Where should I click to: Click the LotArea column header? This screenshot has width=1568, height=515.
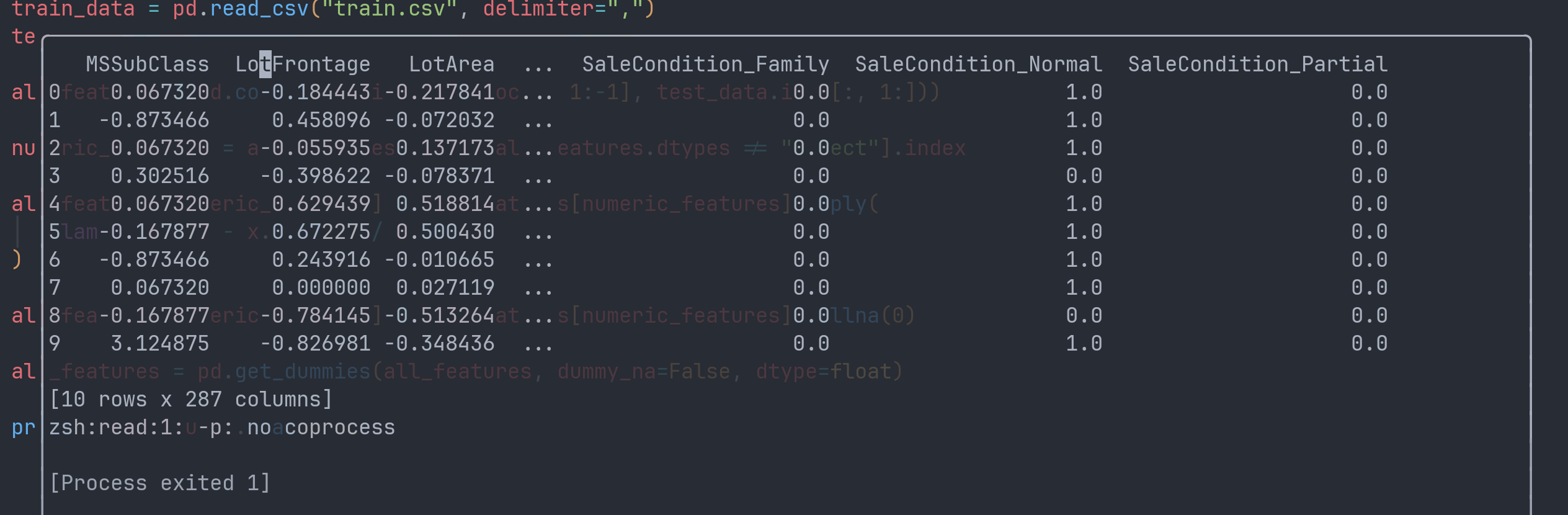[x=452, y=65]
